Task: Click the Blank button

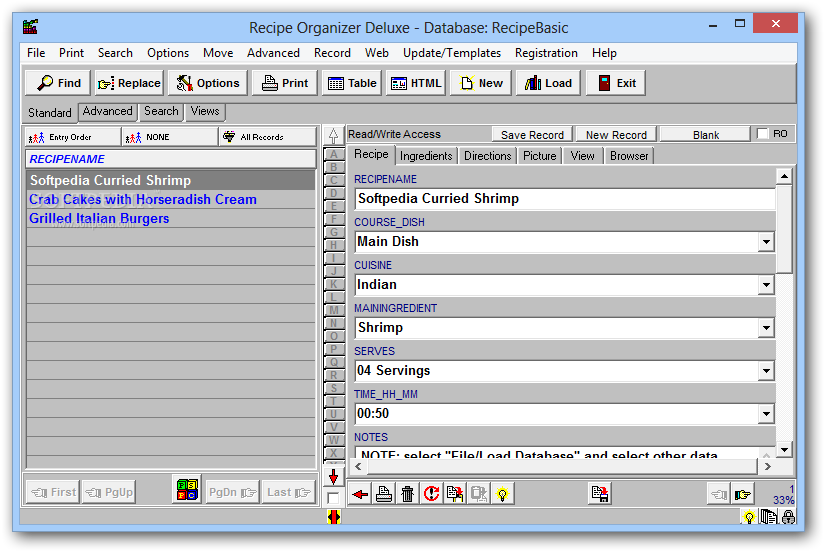Action: 706,135
